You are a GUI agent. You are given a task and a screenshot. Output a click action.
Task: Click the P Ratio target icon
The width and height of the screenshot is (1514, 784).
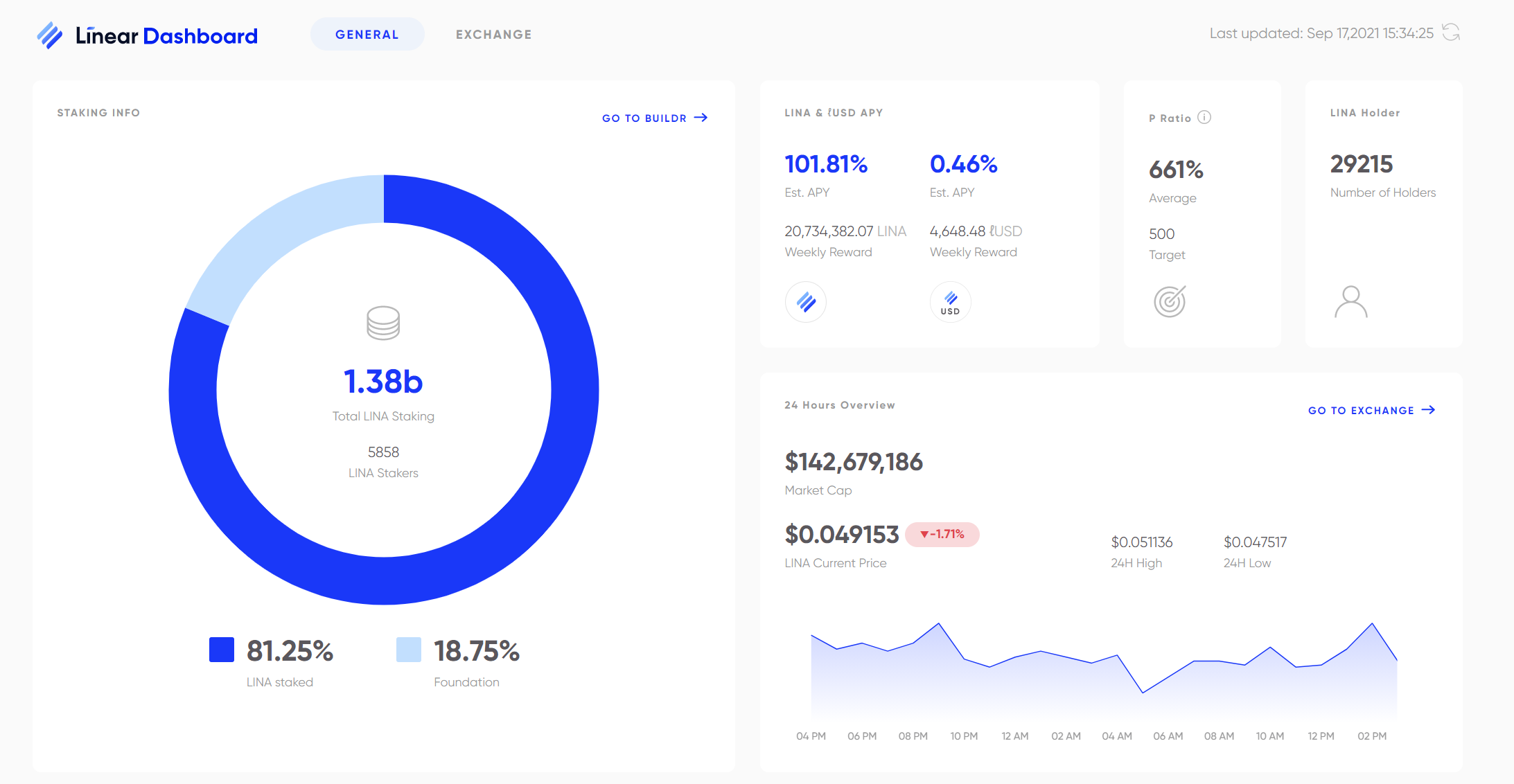tap(1170, 301)
